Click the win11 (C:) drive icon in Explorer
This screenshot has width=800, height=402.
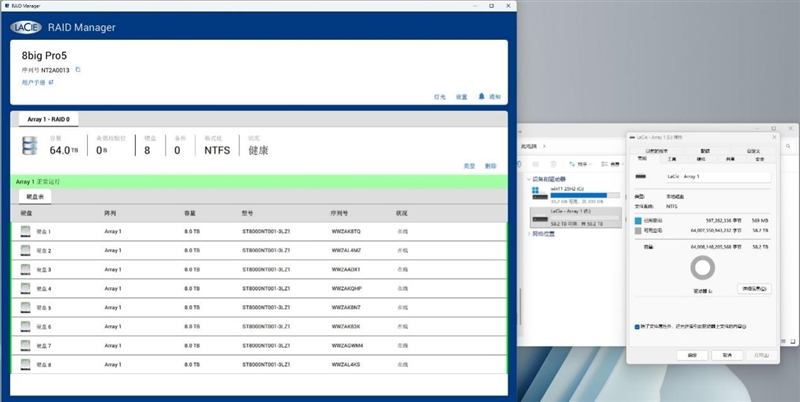[540, 193]
